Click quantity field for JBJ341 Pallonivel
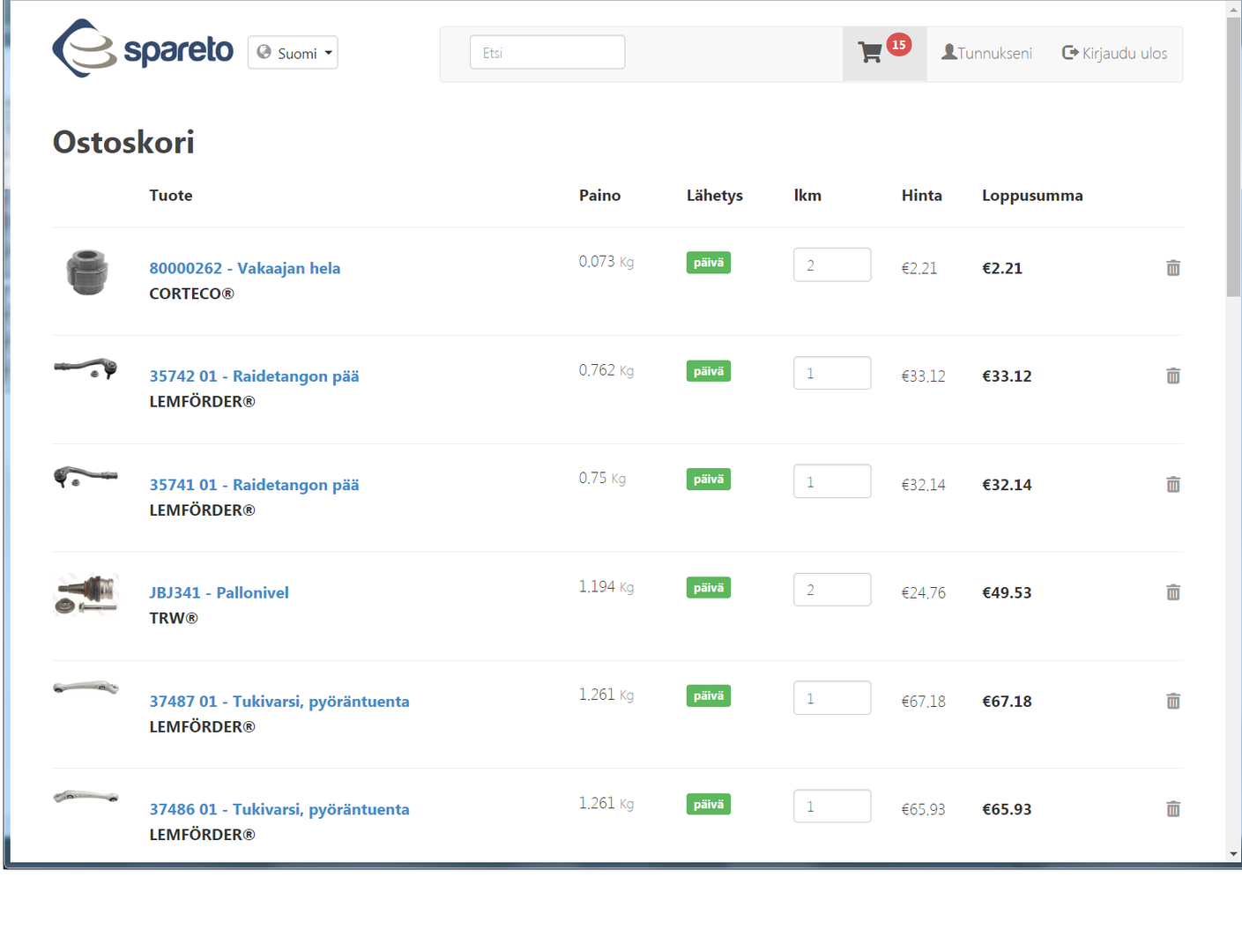Image resolution: width=1242 pixels, height=952 pixels. pos(831,590)
